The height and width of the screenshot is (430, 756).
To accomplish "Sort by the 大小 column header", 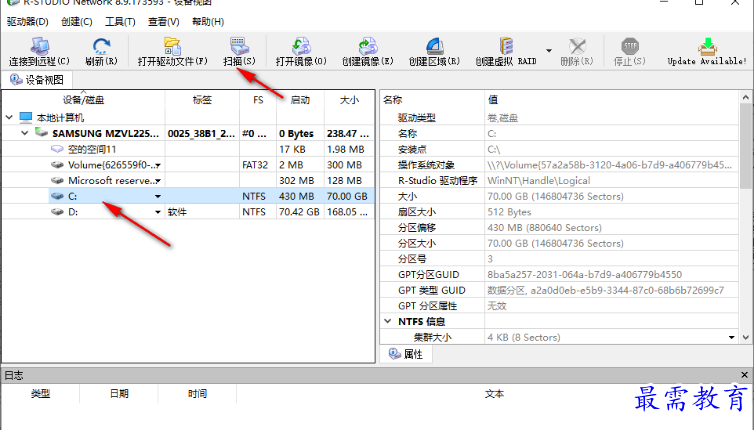I will pos(349,100).
